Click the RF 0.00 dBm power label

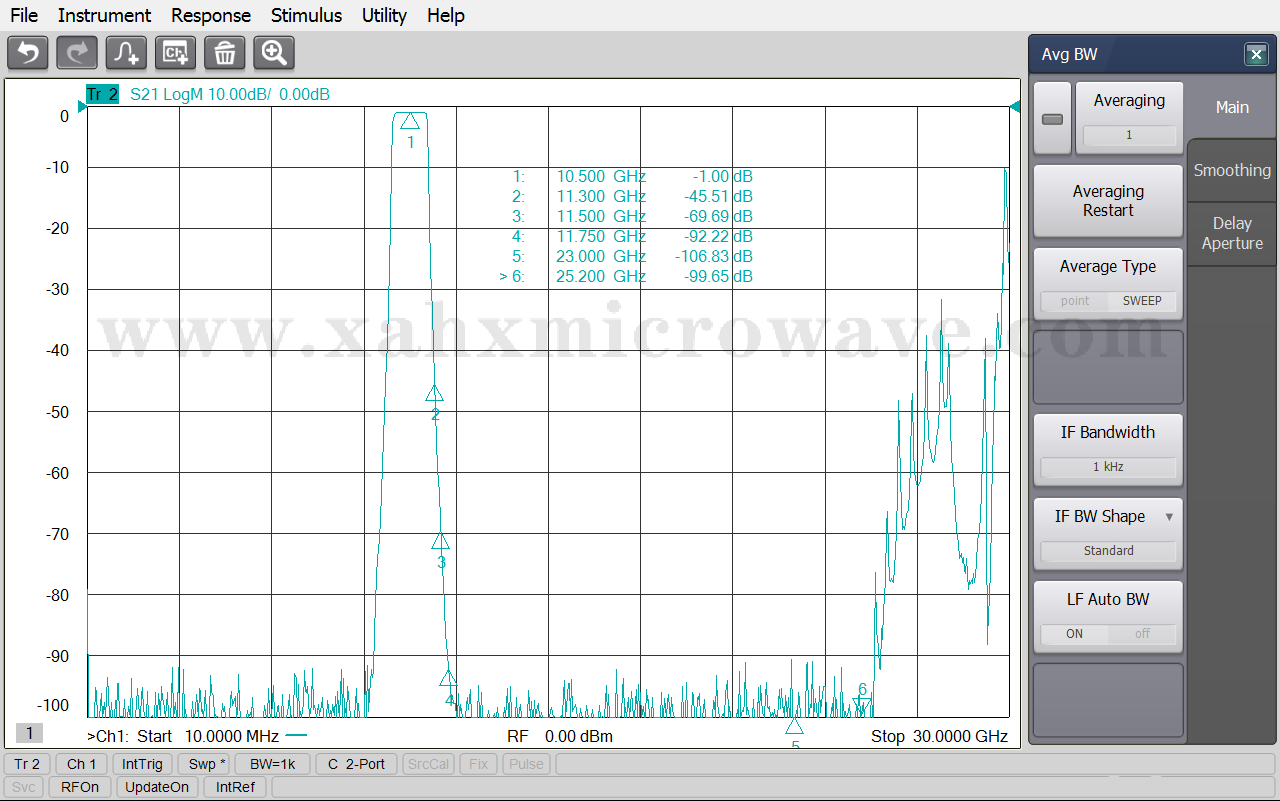(560, 736)
